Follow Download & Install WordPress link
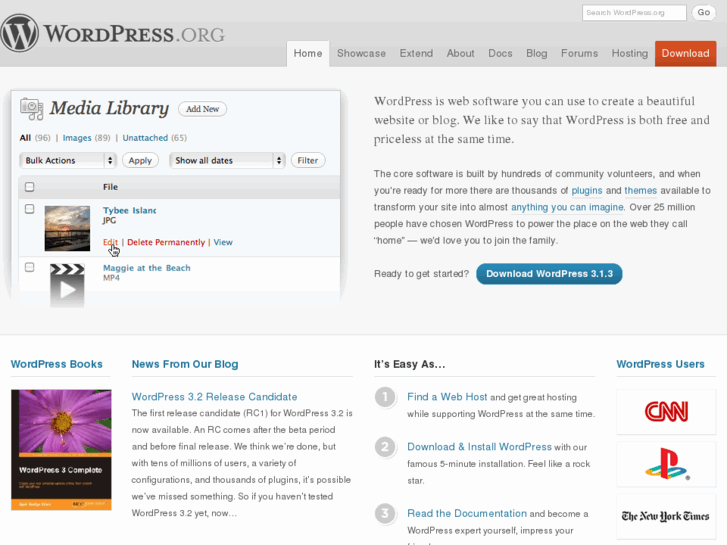Viewport: 727px width, 545px height. [x=479, y=447]
